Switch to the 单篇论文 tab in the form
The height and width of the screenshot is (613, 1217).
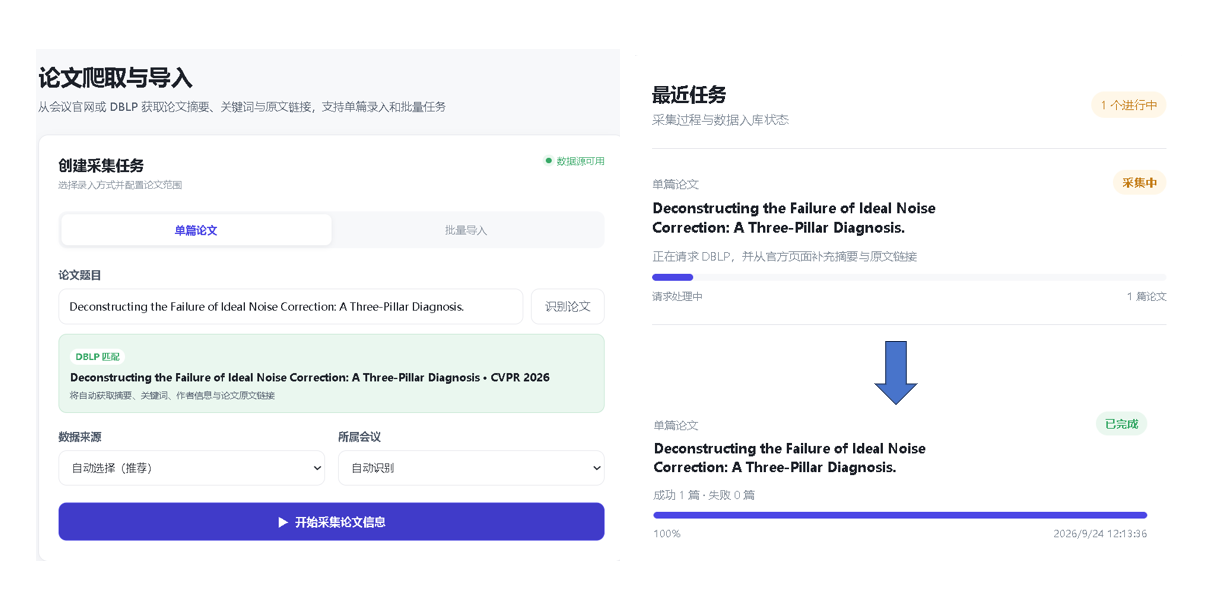(196, 230)
